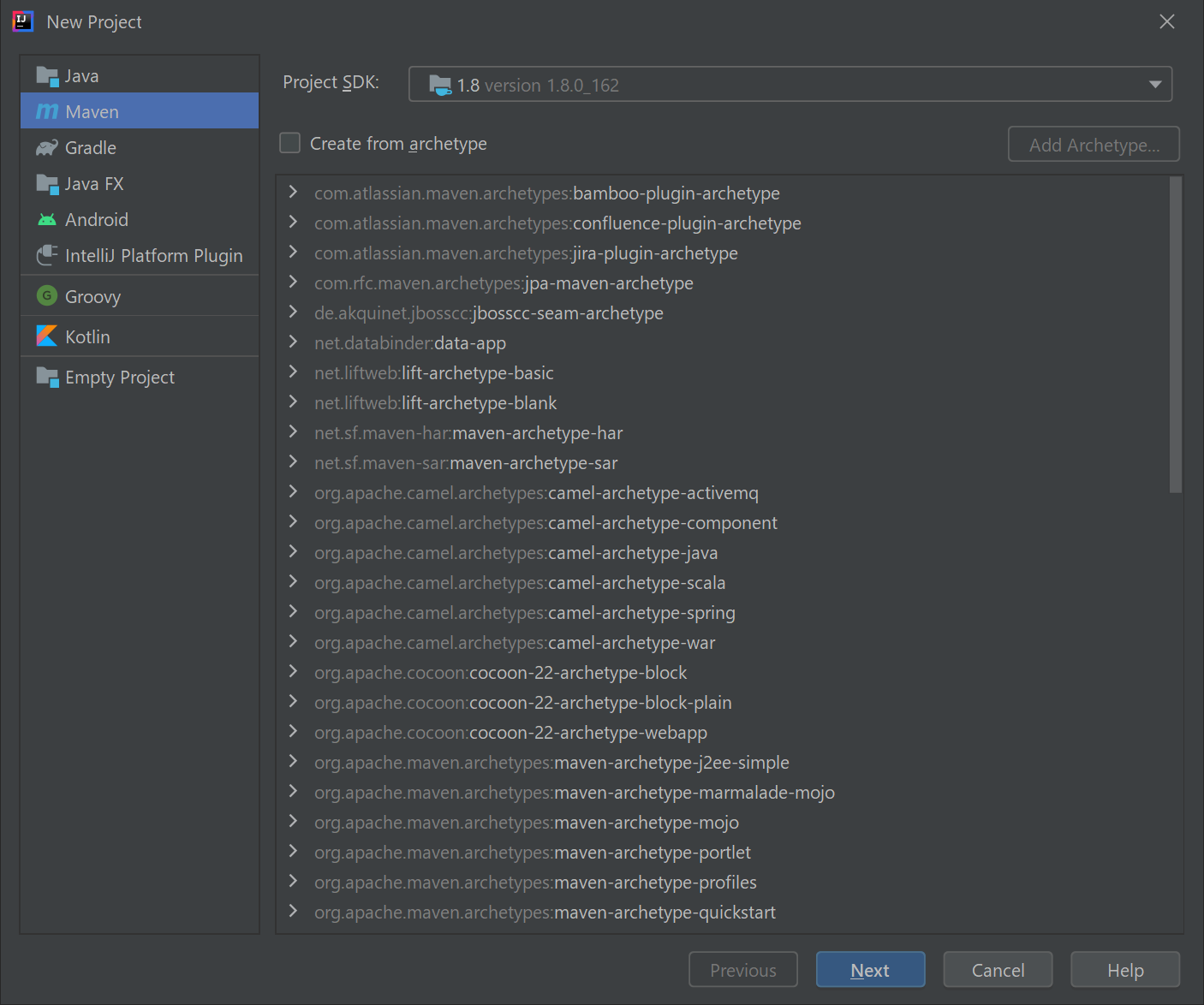Select Java project type label
1204x1005 pixels.
coord(81,76)
